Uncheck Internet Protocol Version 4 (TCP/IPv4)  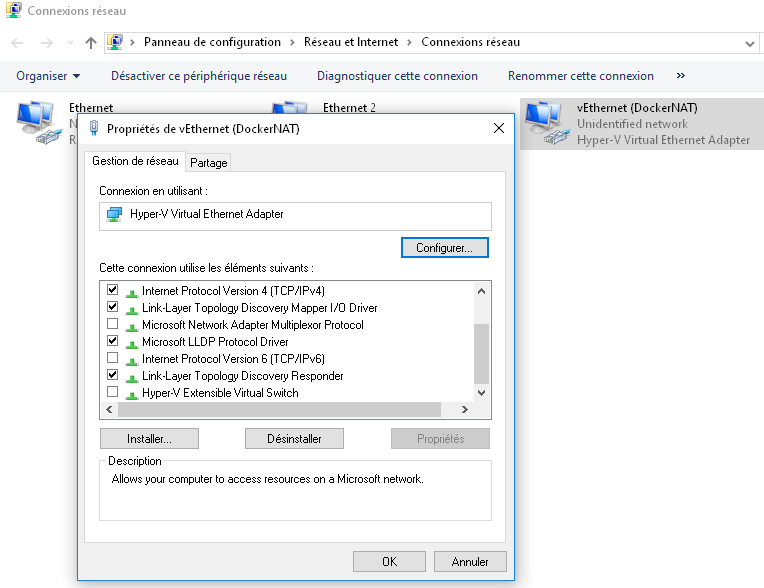(113, 290)
